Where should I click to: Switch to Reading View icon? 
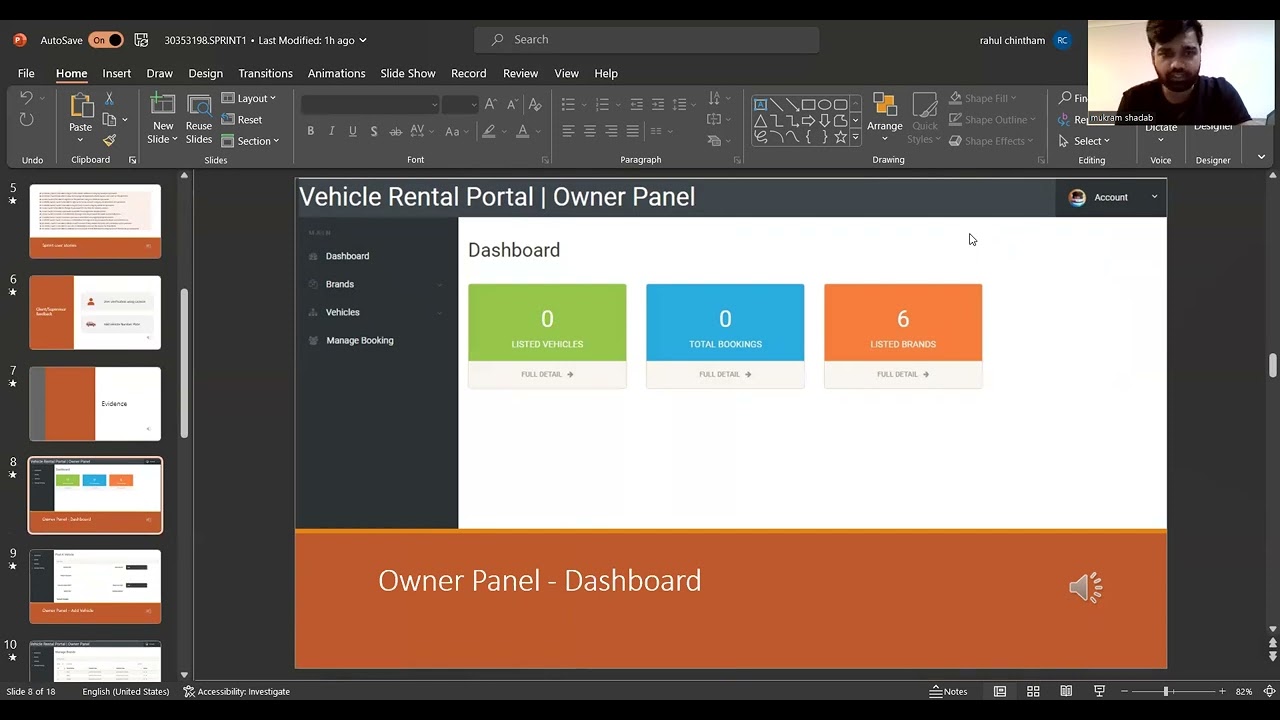[x=1066, y=691]
